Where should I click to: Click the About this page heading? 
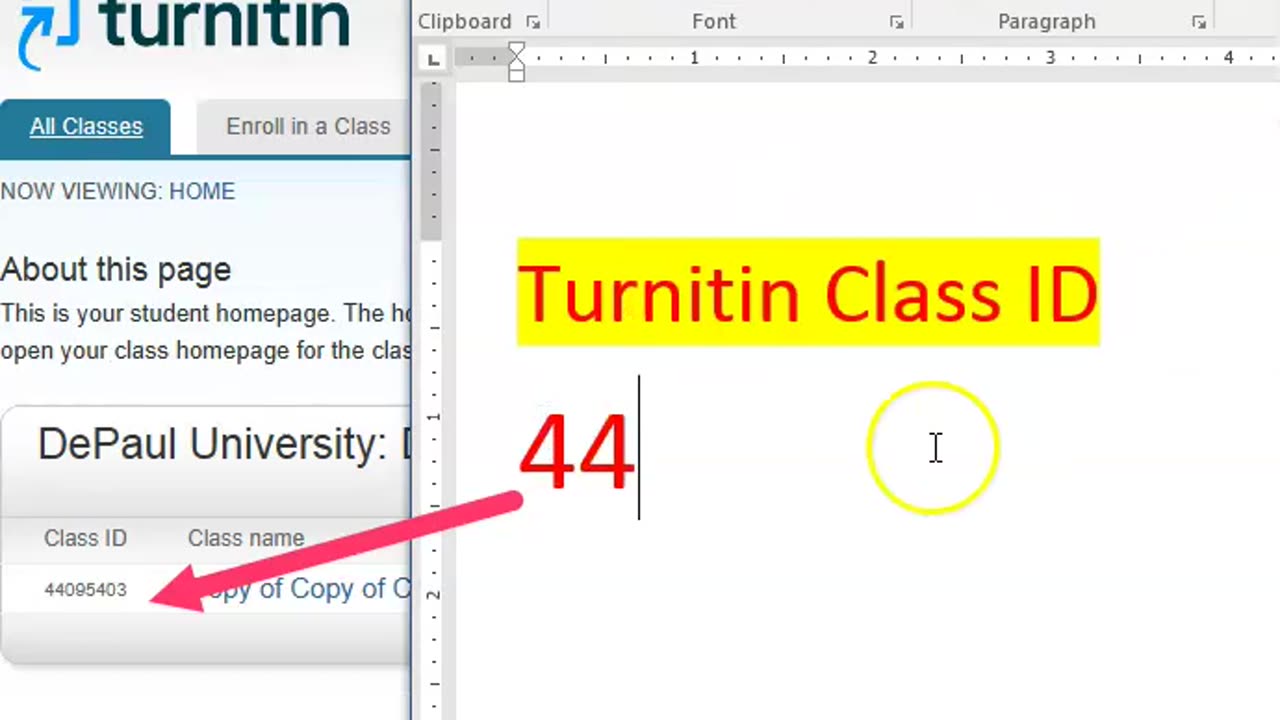[116, 269]
